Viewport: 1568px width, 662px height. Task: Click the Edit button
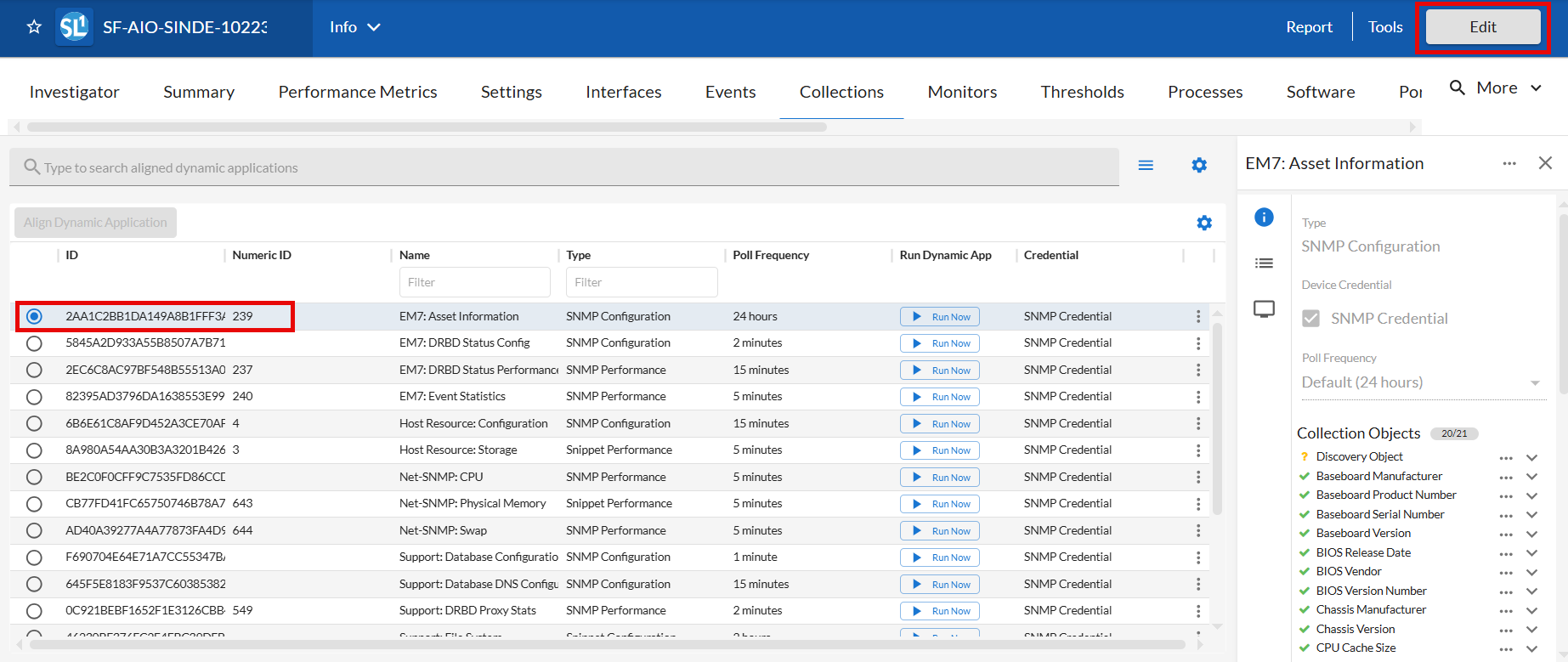click(x=1482, y=27)
